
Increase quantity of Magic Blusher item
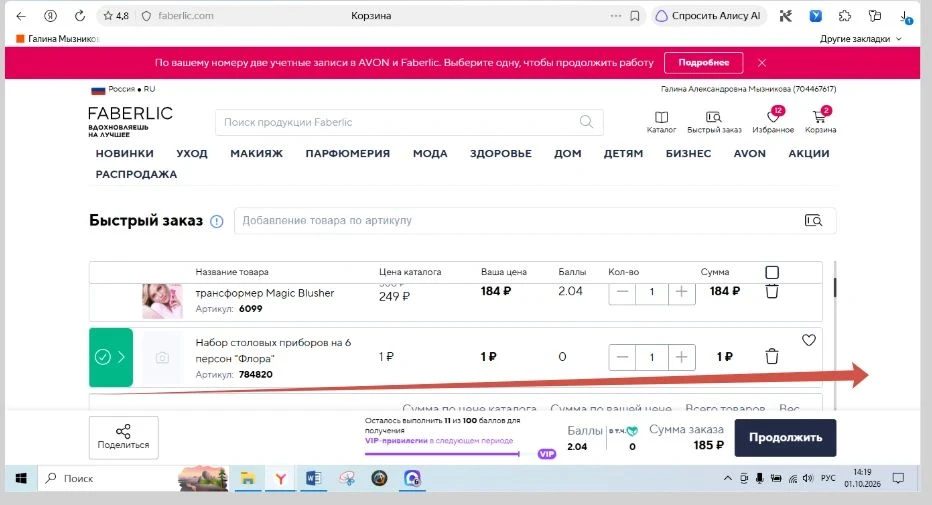pos(682,292)
